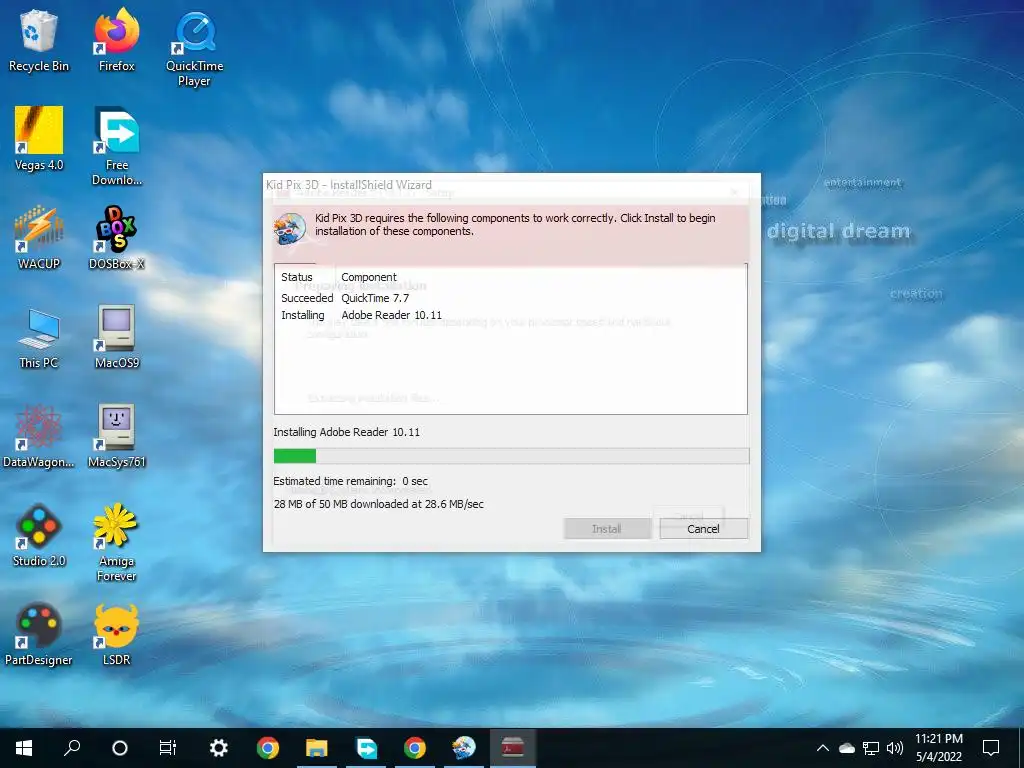Open the clock showing 11:21 PM
1024x768 pixels.
tap(938, 748)
